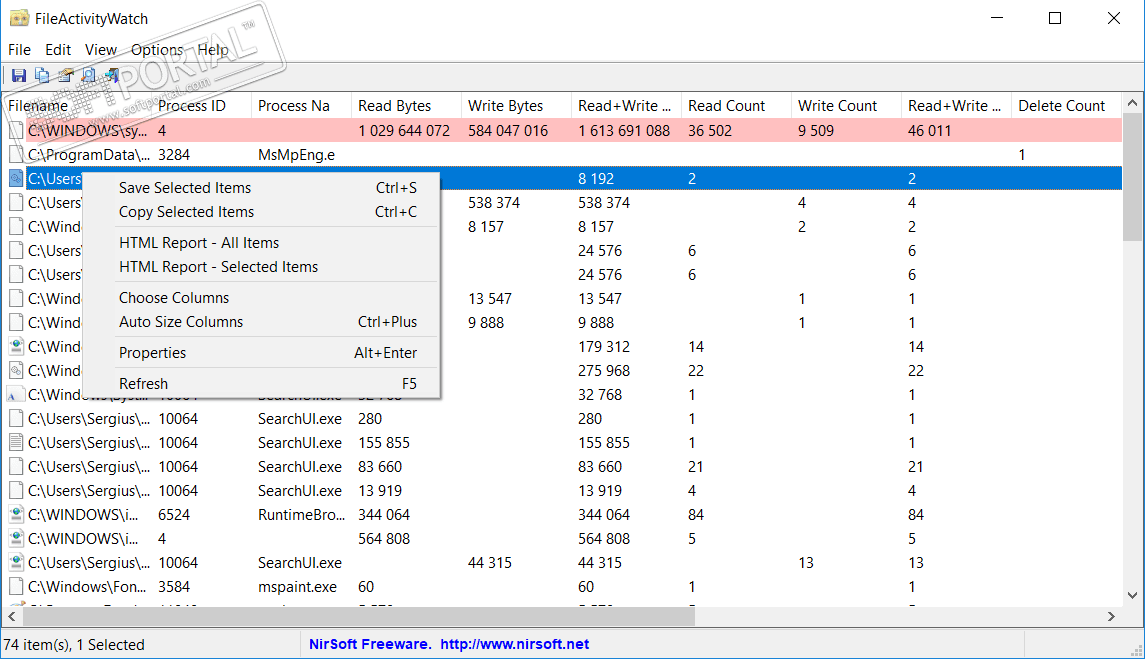Click the Exit toolbar icon
This screenshot has width=1145, height=659.
(112, 75)
